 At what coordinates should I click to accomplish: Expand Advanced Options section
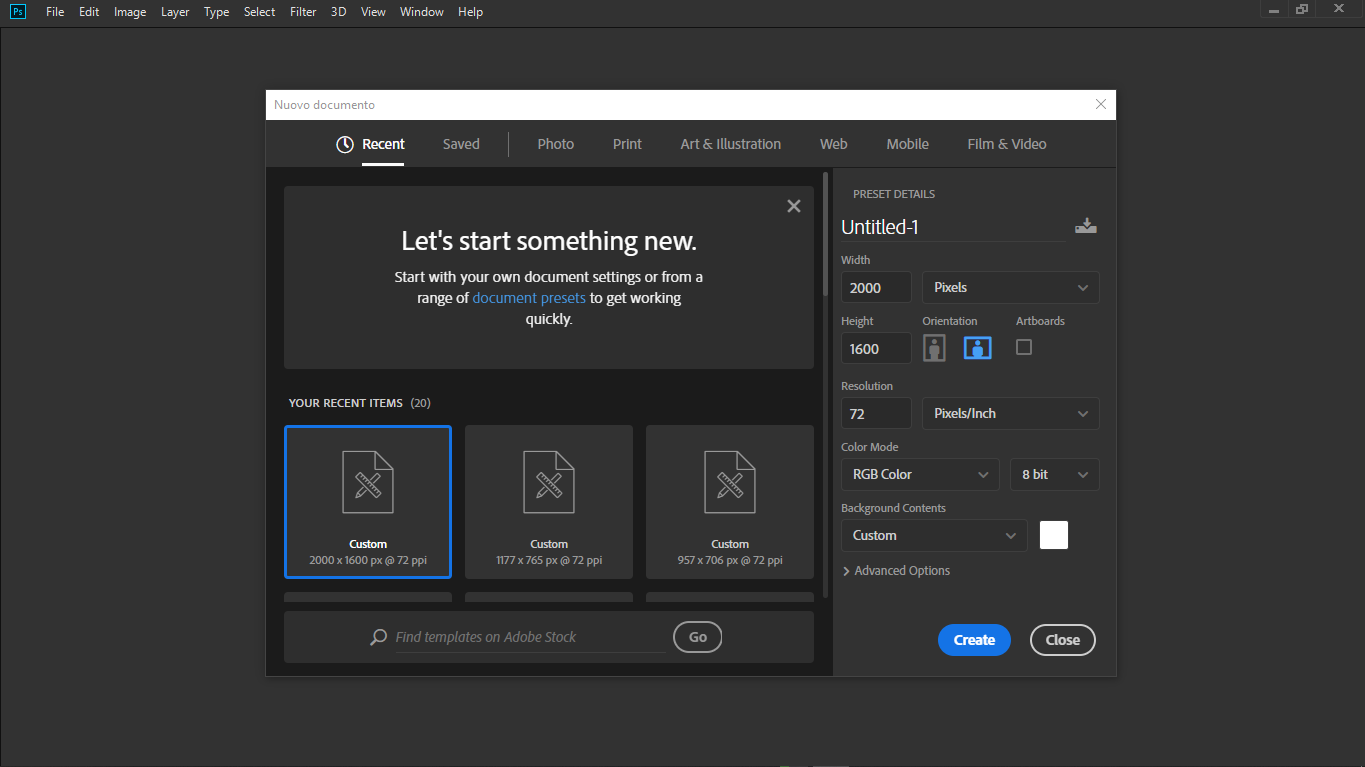point(896,571)
